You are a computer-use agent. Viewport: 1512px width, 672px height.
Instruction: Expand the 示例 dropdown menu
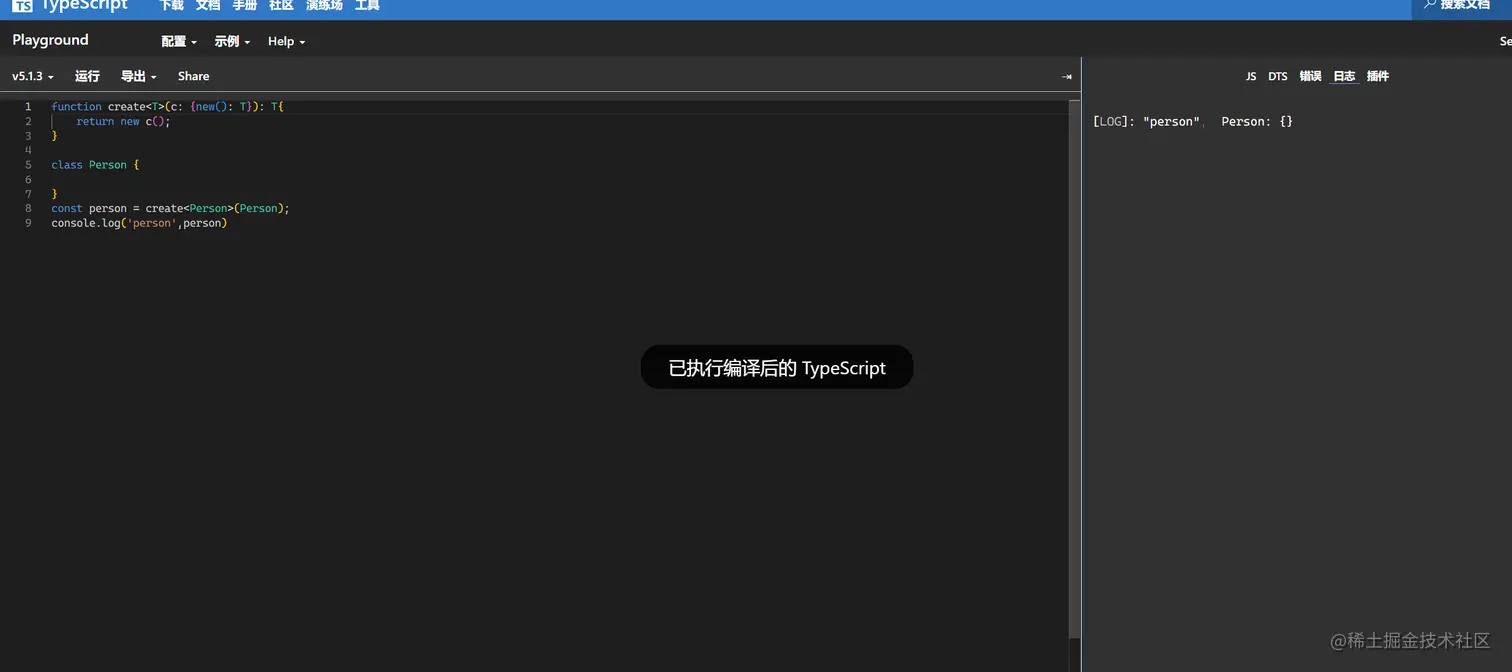pyautogui.click(x=232, y=41)
